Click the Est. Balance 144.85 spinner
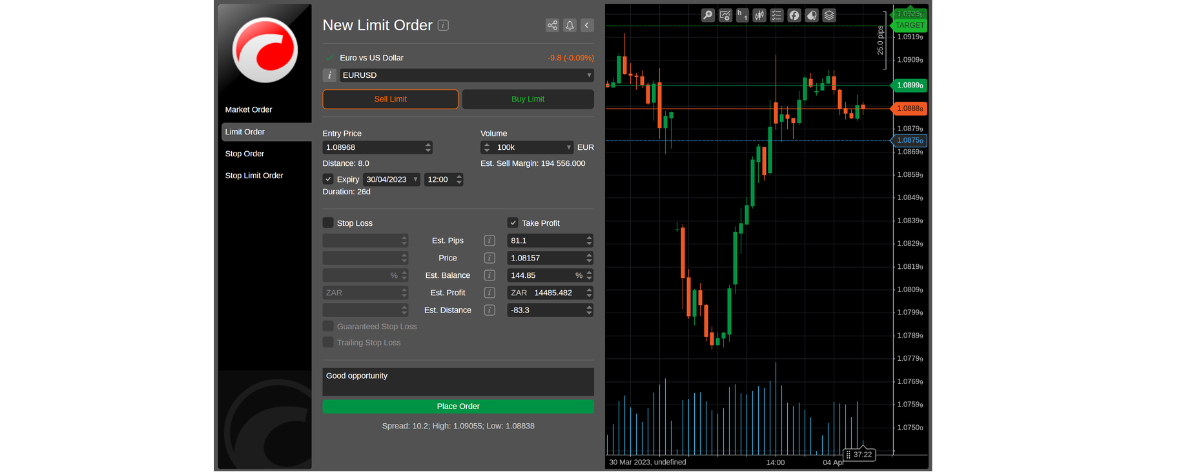The image size is (1181, 472). [x=589, y=276]
